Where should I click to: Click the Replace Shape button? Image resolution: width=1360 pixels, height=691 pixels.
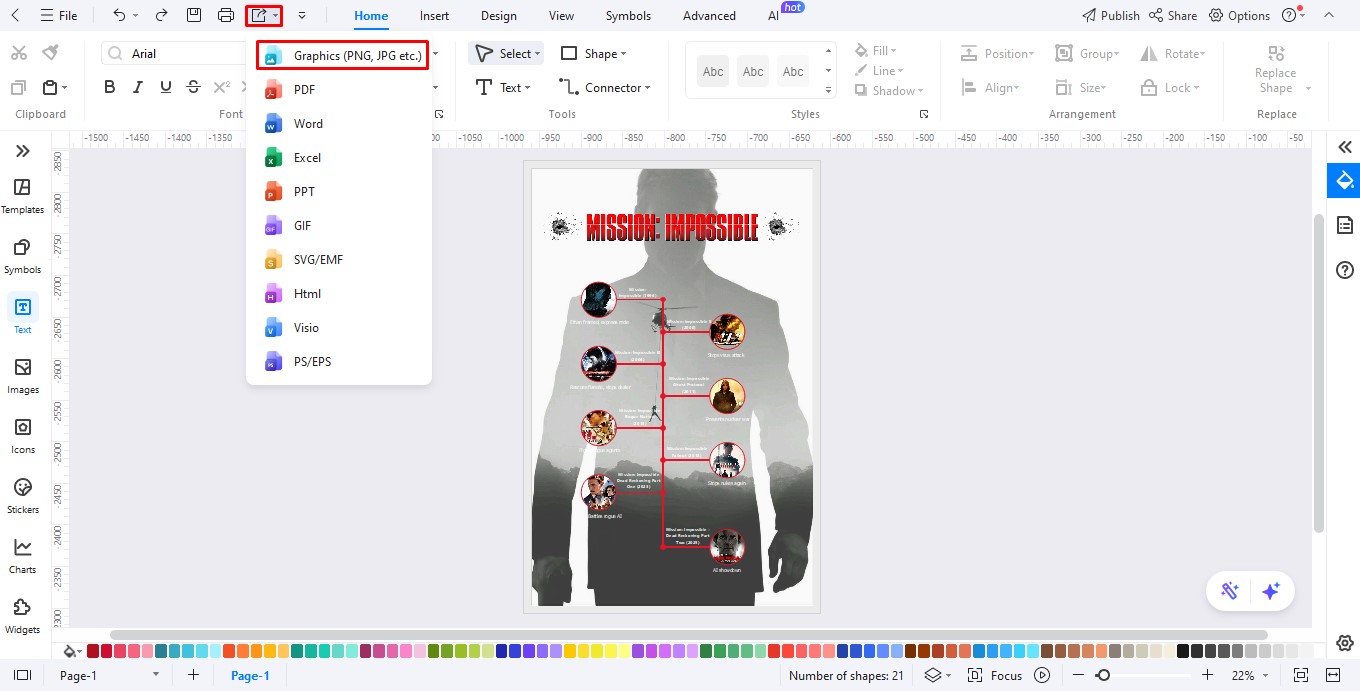pos(1276,72)
